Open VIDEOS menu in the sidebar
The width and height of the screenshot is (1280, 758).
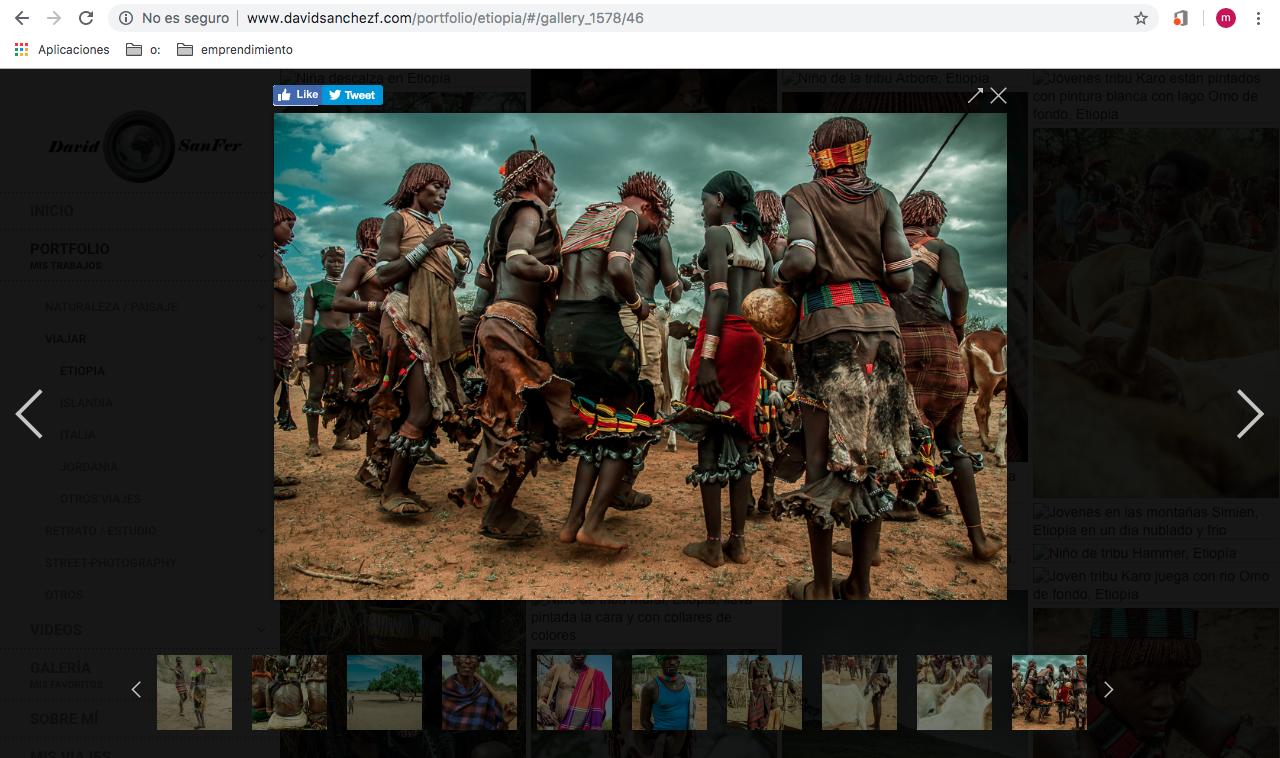point(56,630)
